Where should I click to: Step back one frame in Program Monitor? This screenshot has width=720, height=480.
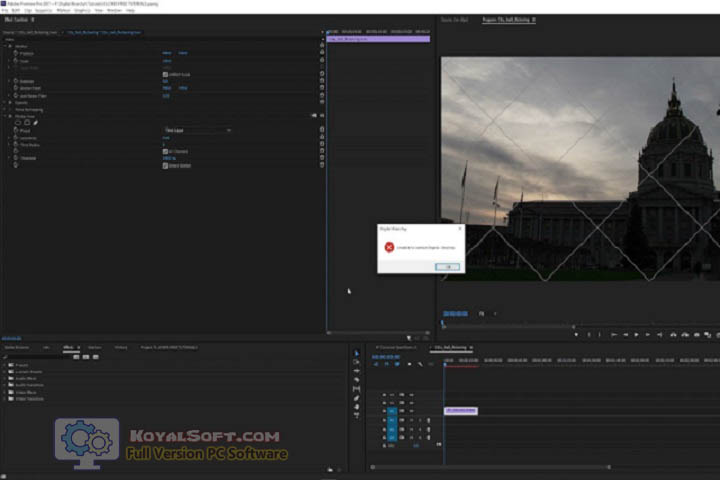point(625,335)
